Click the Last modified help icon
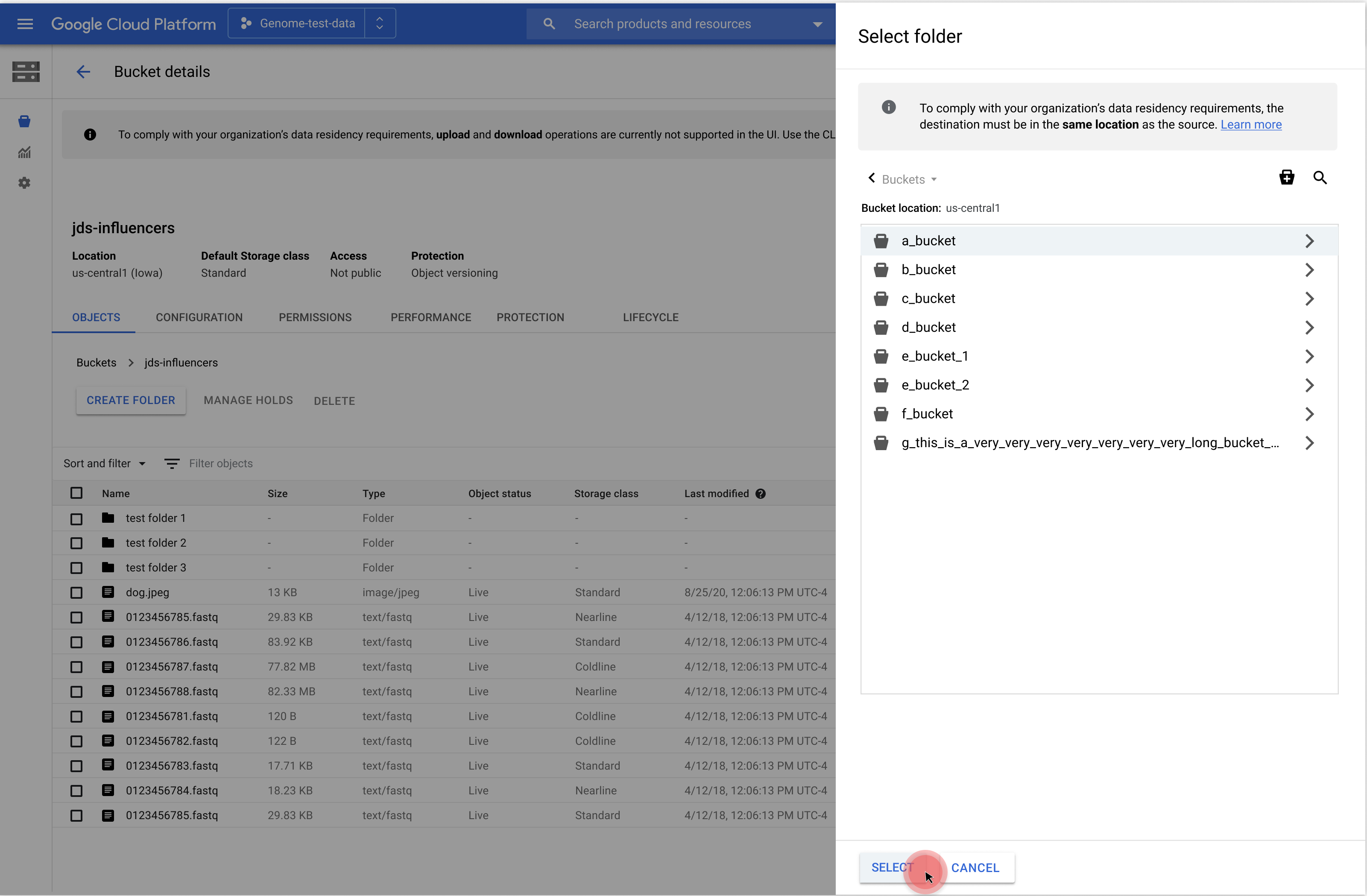The width and height of the screenshot is (1367, 896). click(761, 493)
